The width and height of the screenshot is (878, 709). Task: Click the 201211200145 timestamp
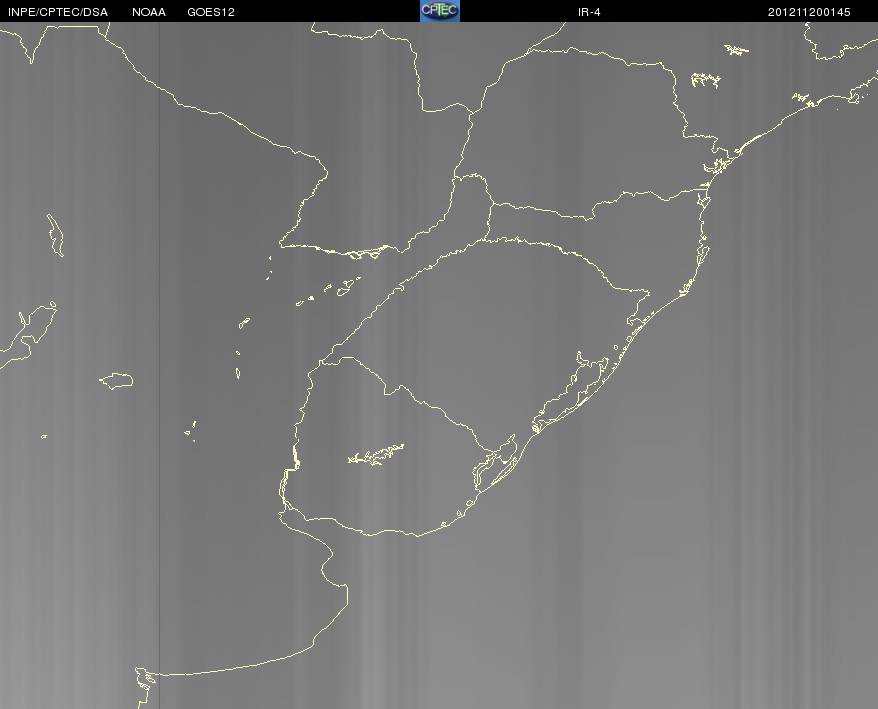(x=809, y=12)
